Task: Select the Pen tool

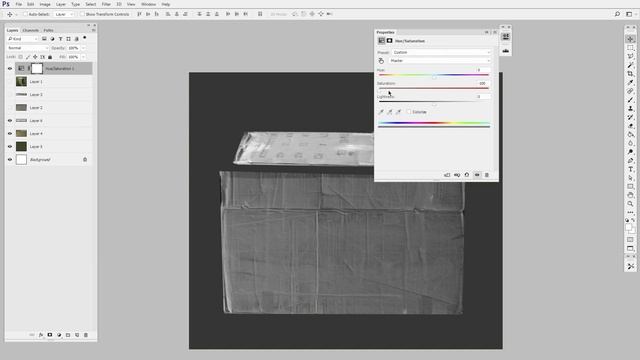Action: pos(631,160)
